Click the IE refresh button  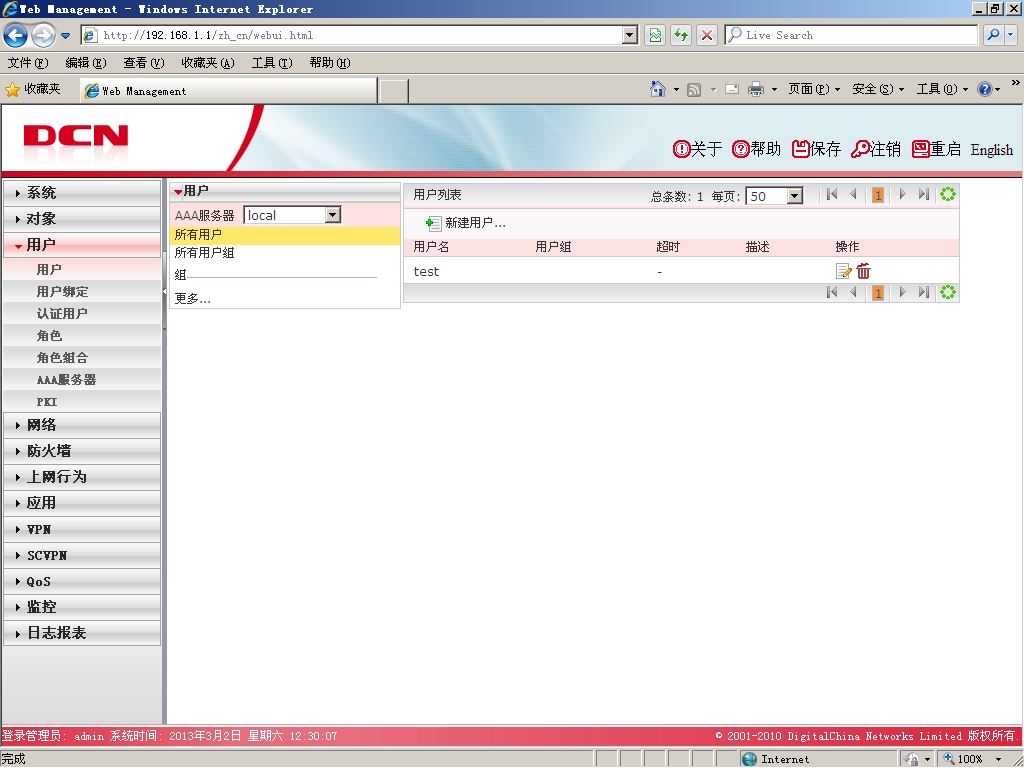click(680, 35)
